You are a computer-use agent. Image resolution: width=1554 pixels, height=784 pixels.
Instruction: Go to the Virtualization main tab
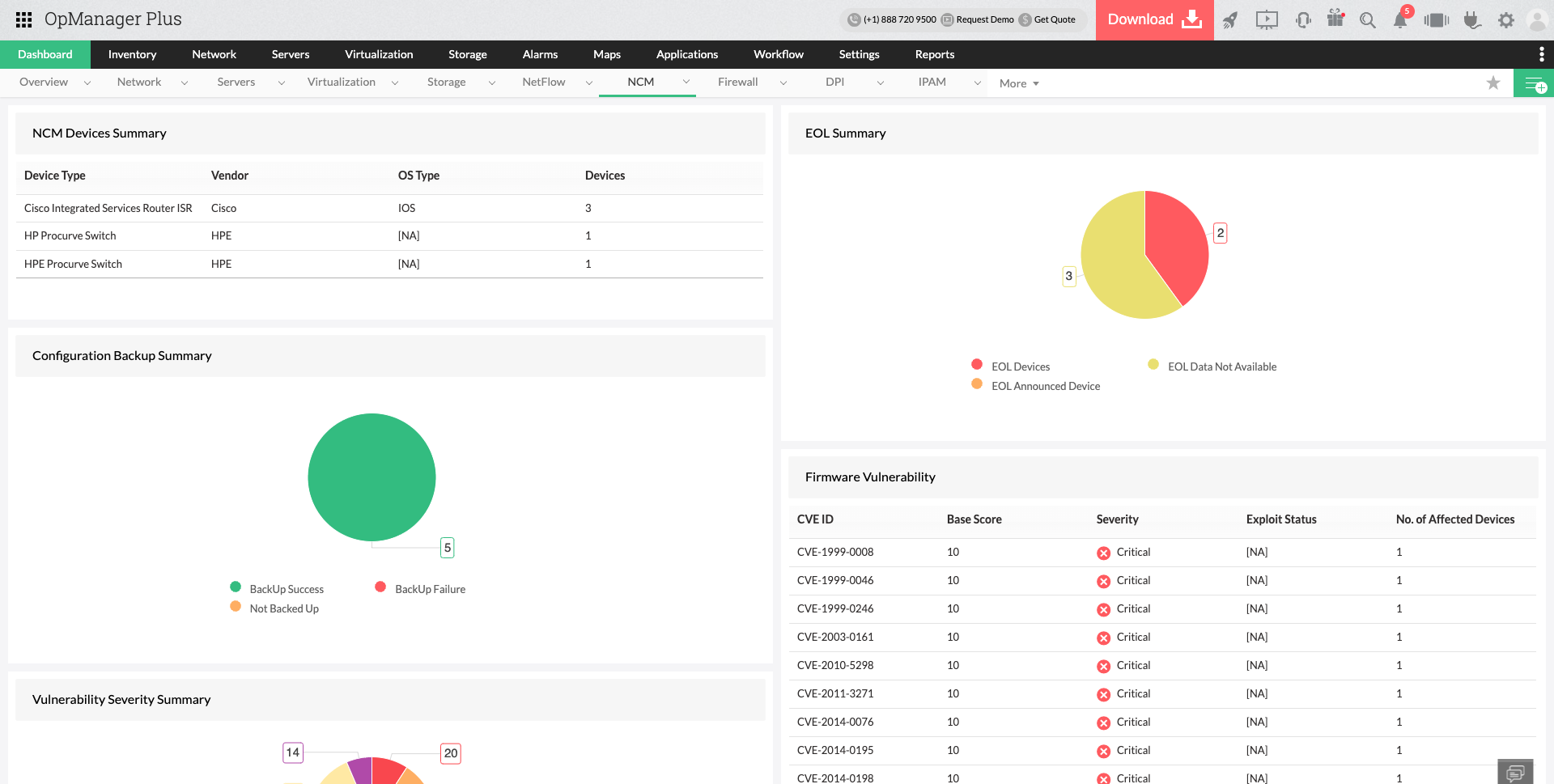click(379, 54)
